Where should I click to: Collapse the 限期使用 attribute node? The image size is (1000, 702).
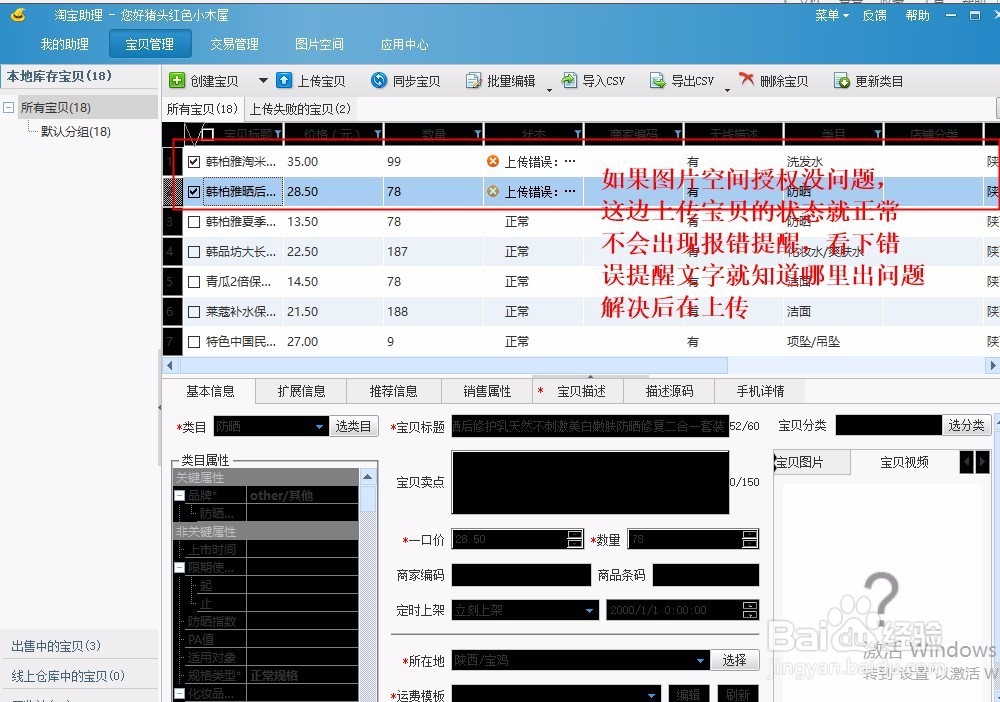tap(180, 567)
